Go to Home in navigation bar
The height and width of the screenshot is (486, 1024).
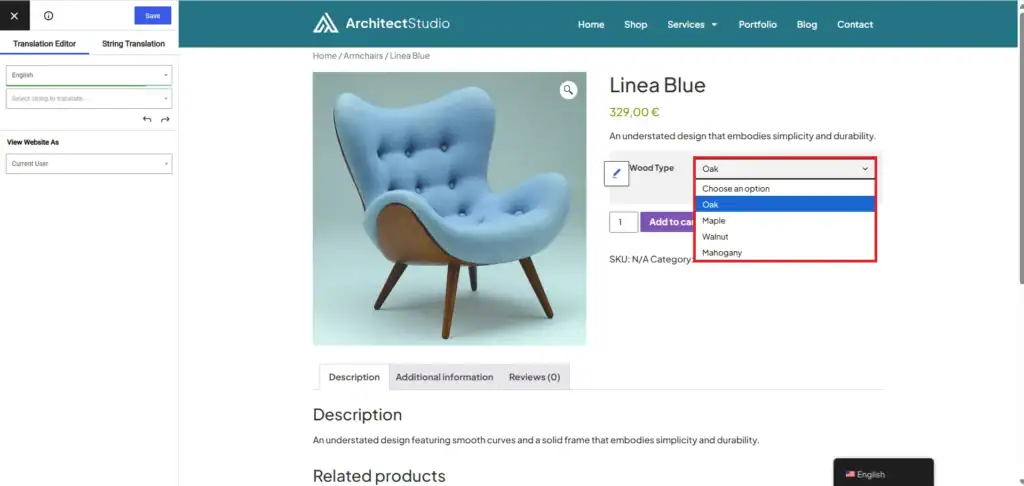pyautogui.click(x=591, y=24)
